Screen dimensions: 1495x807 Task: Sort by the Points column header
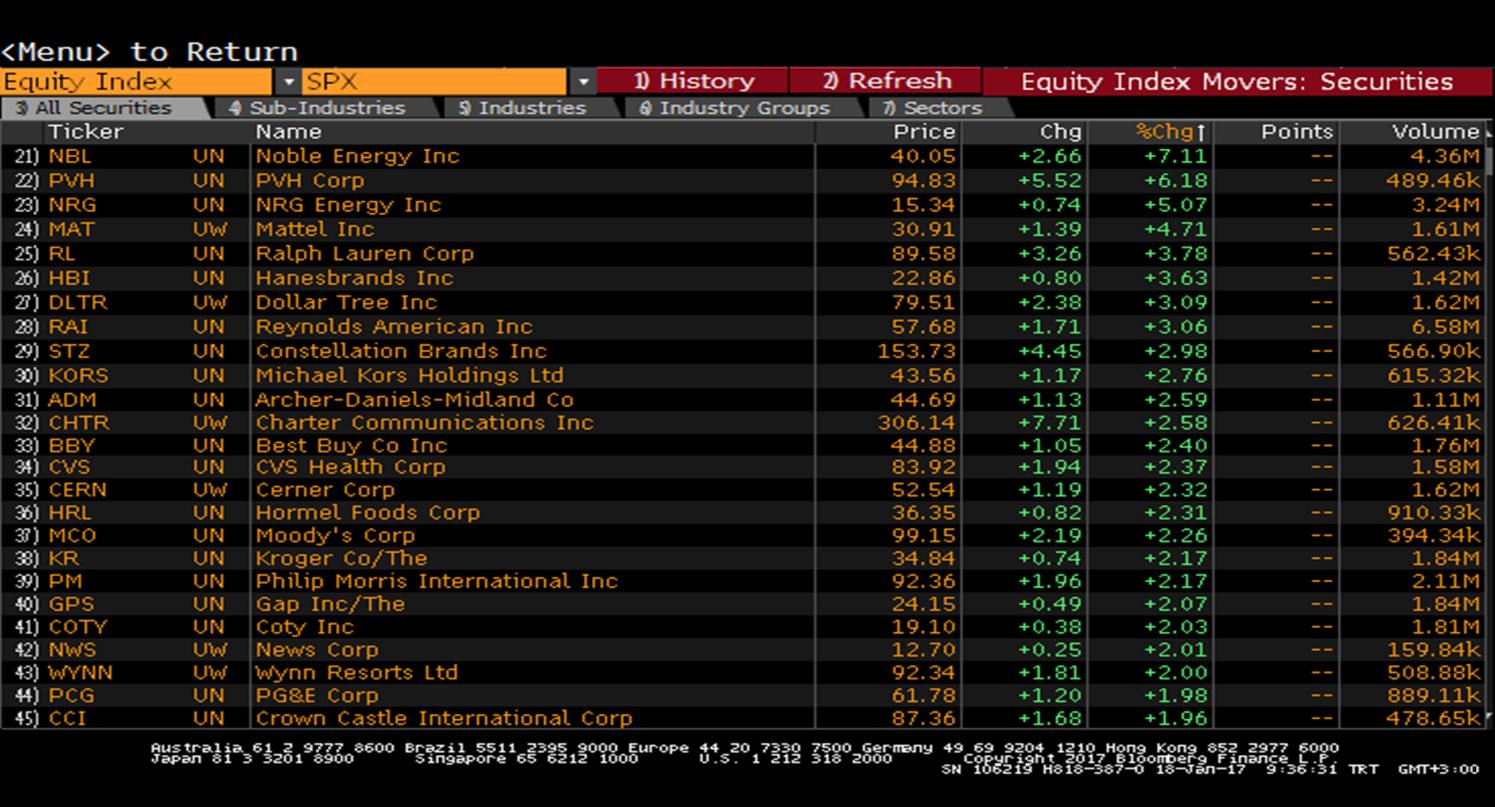click(x=1297, y=132)
